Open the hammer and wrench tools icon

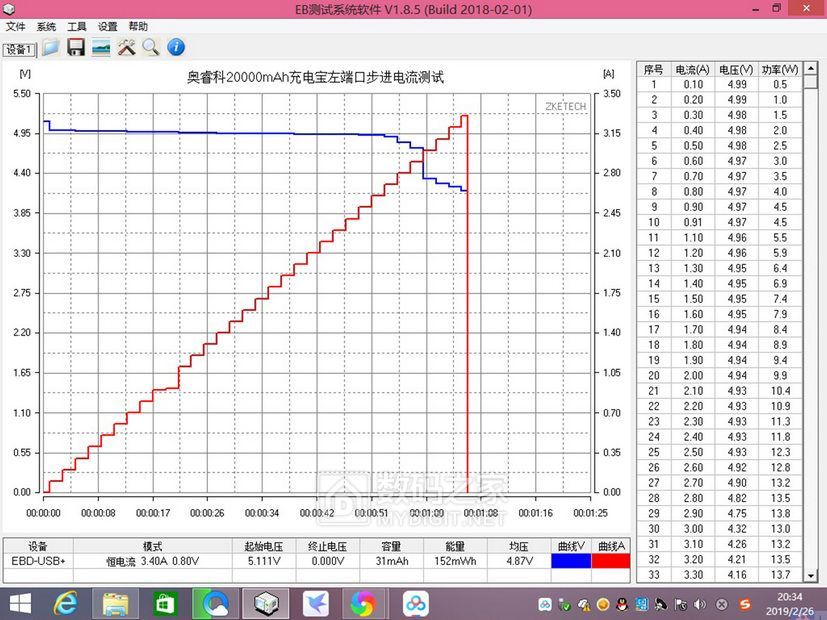(x=126, y=47)
